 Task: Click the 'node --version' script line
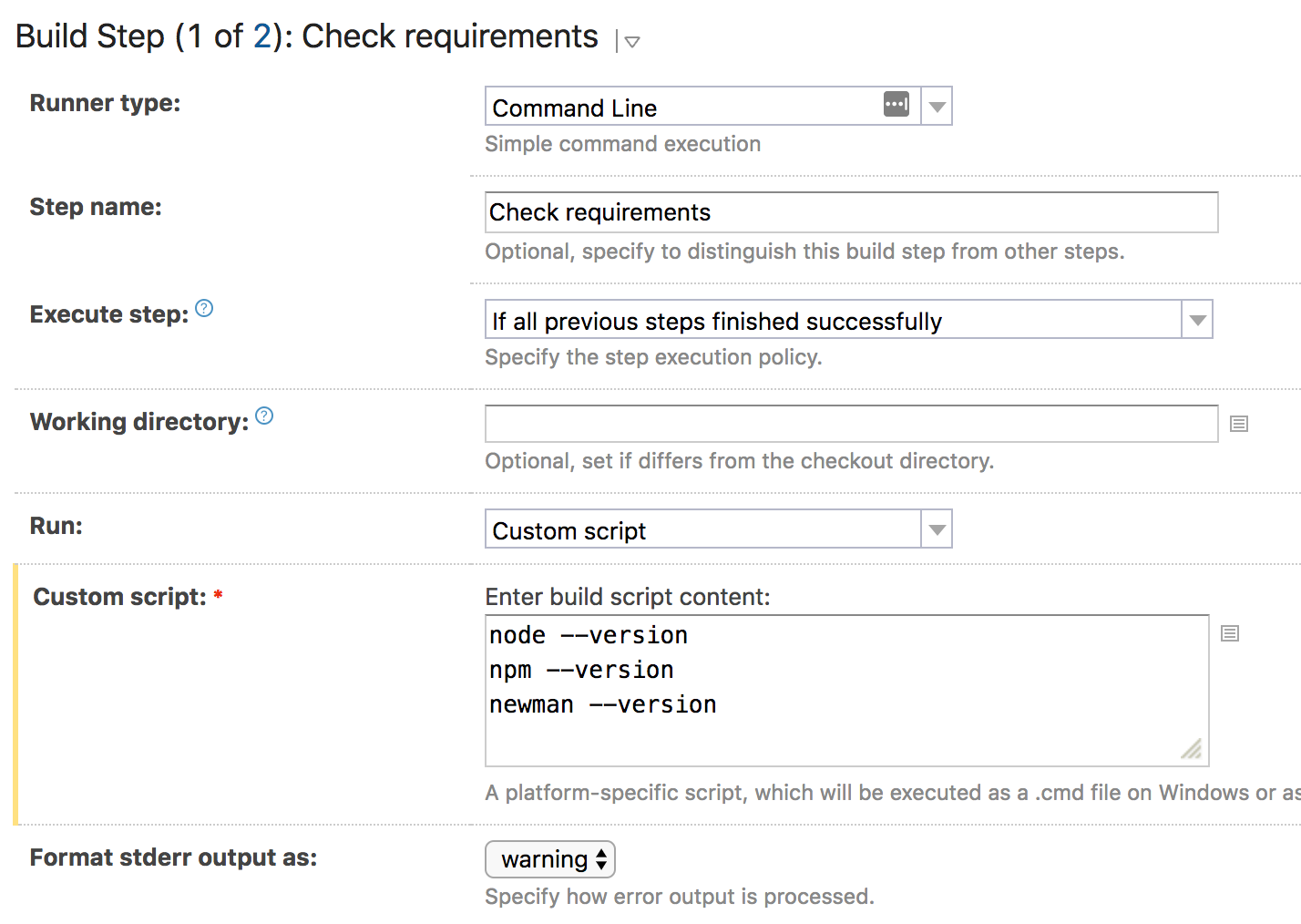click(x=589, y=635)
